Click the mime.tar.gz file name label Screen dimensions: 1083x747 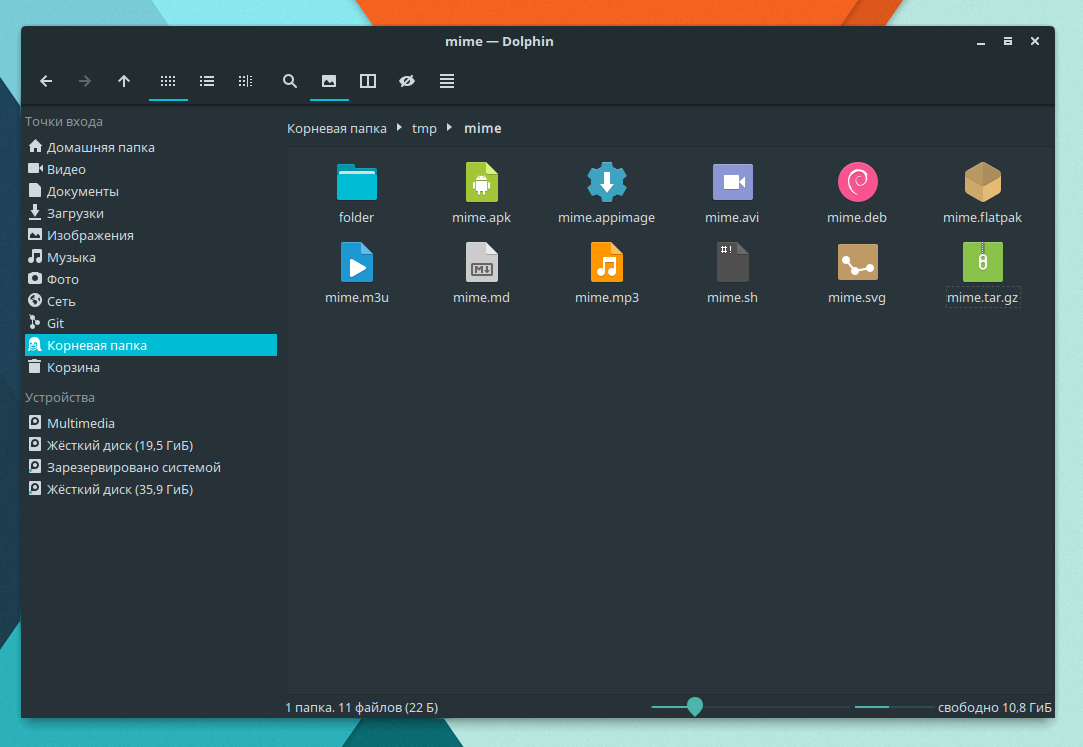click(x=982, y=298)
